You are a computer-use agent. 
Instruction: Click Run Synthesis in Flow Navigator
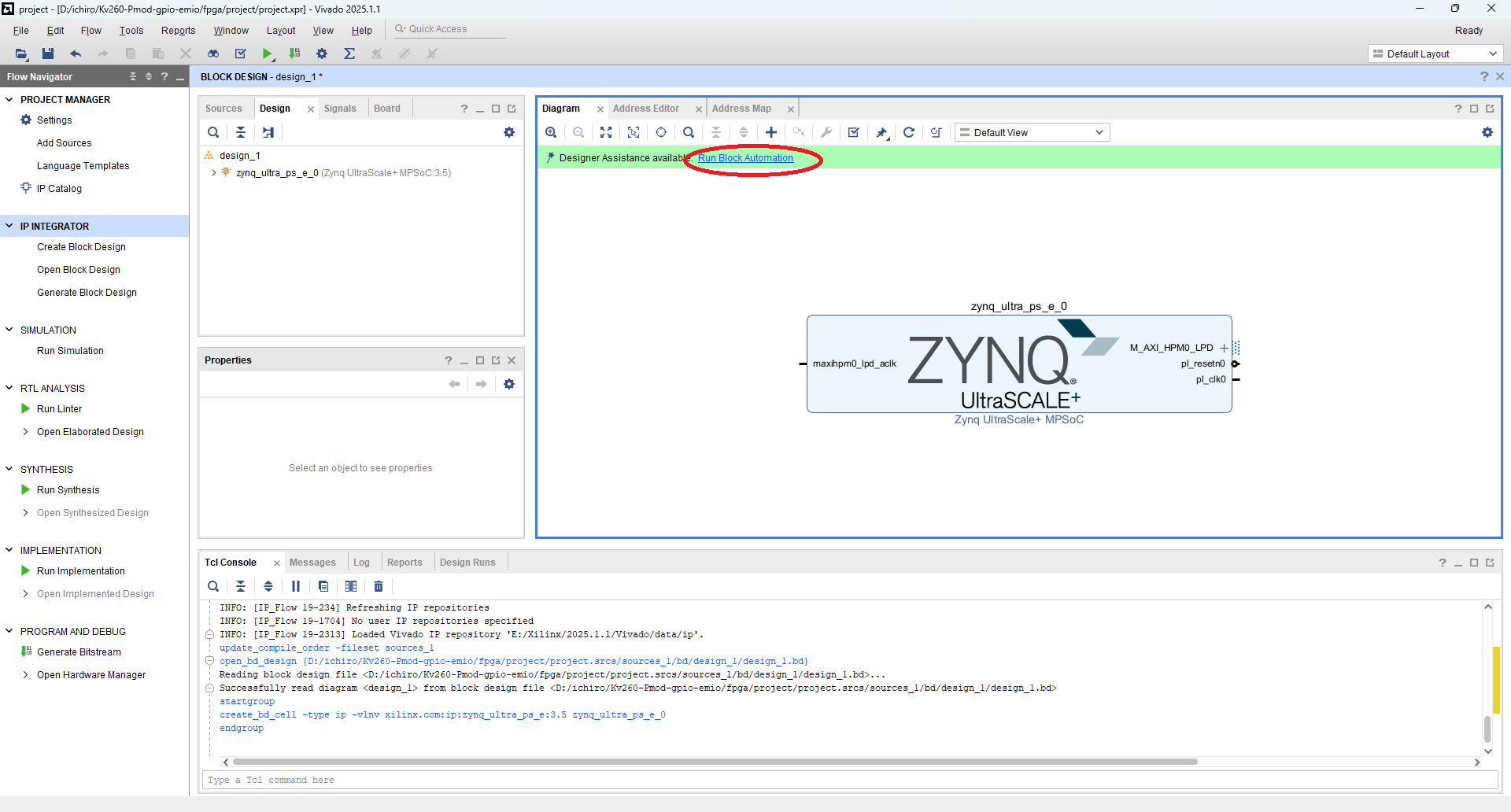[68, 490]
